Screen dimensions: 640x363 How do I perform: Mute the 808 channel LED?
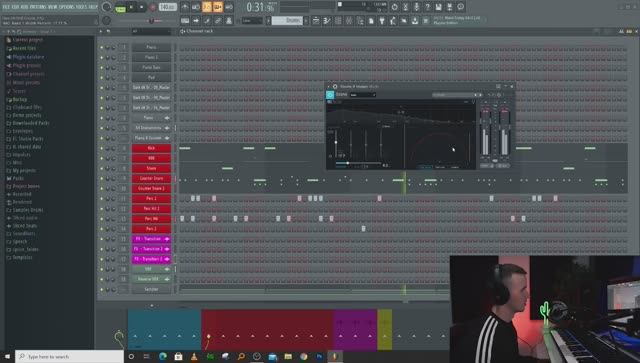[102, 158]
